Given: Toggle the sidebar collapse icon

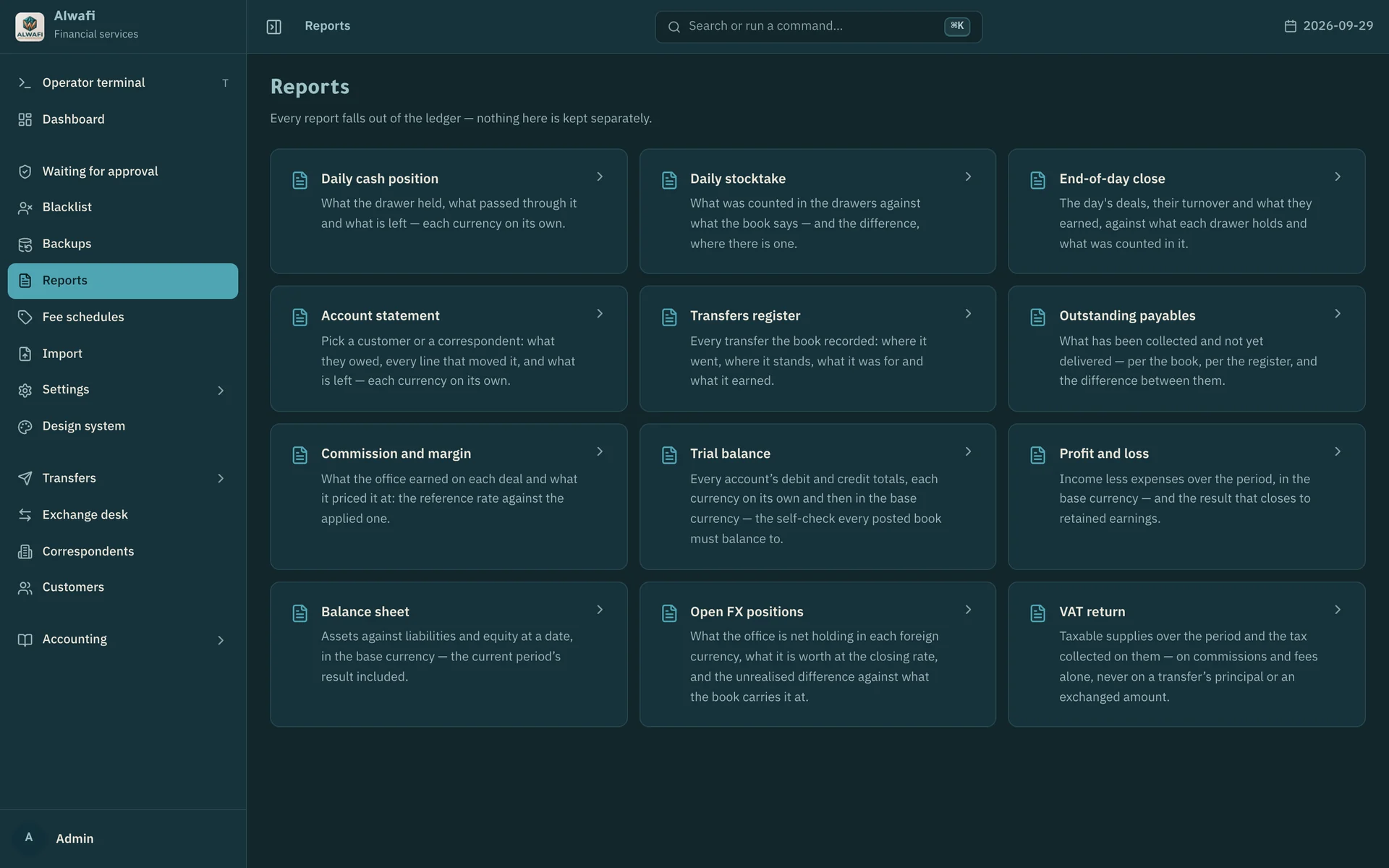Looking at the screenshot, I should [x=273, y=27].
